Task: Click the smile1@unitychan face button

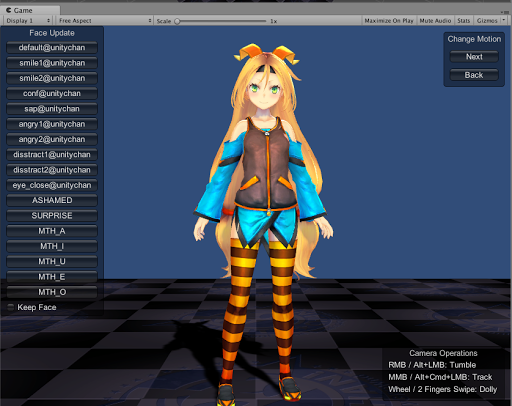Action: pyautogui.click(x=52, y=63)
